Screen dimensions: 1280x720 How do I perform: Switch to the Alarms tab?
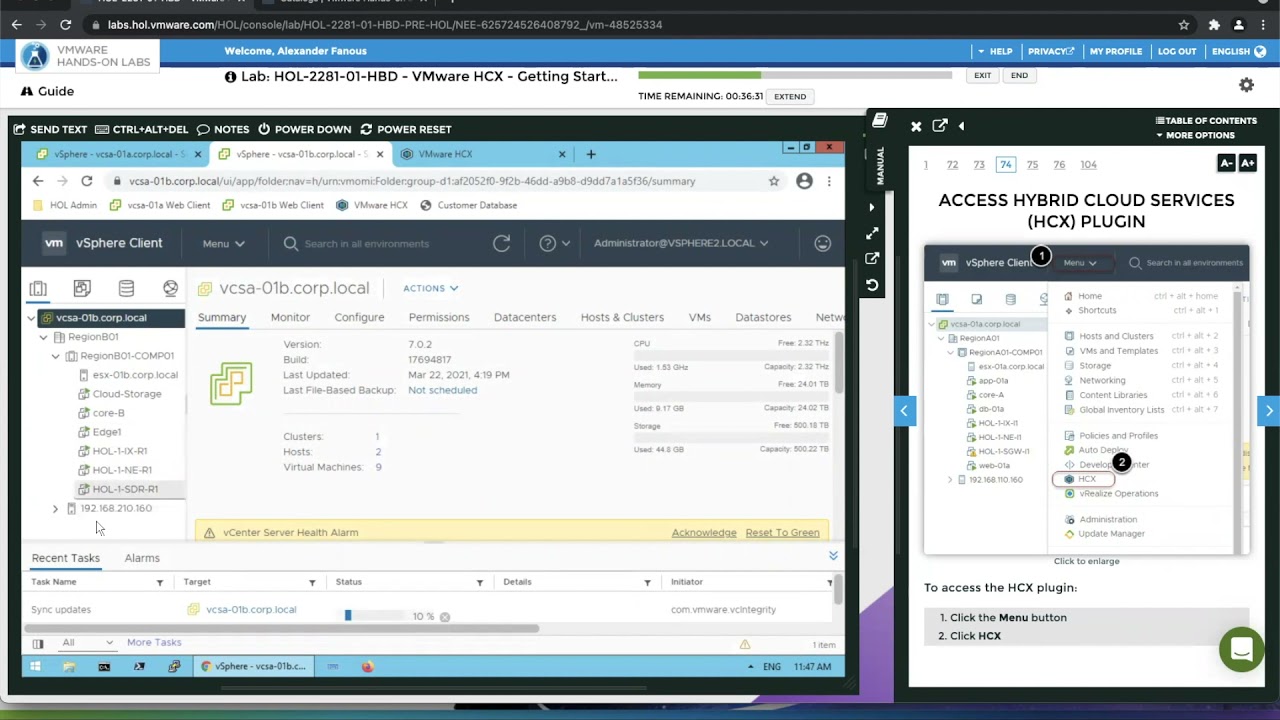point(142,558)
